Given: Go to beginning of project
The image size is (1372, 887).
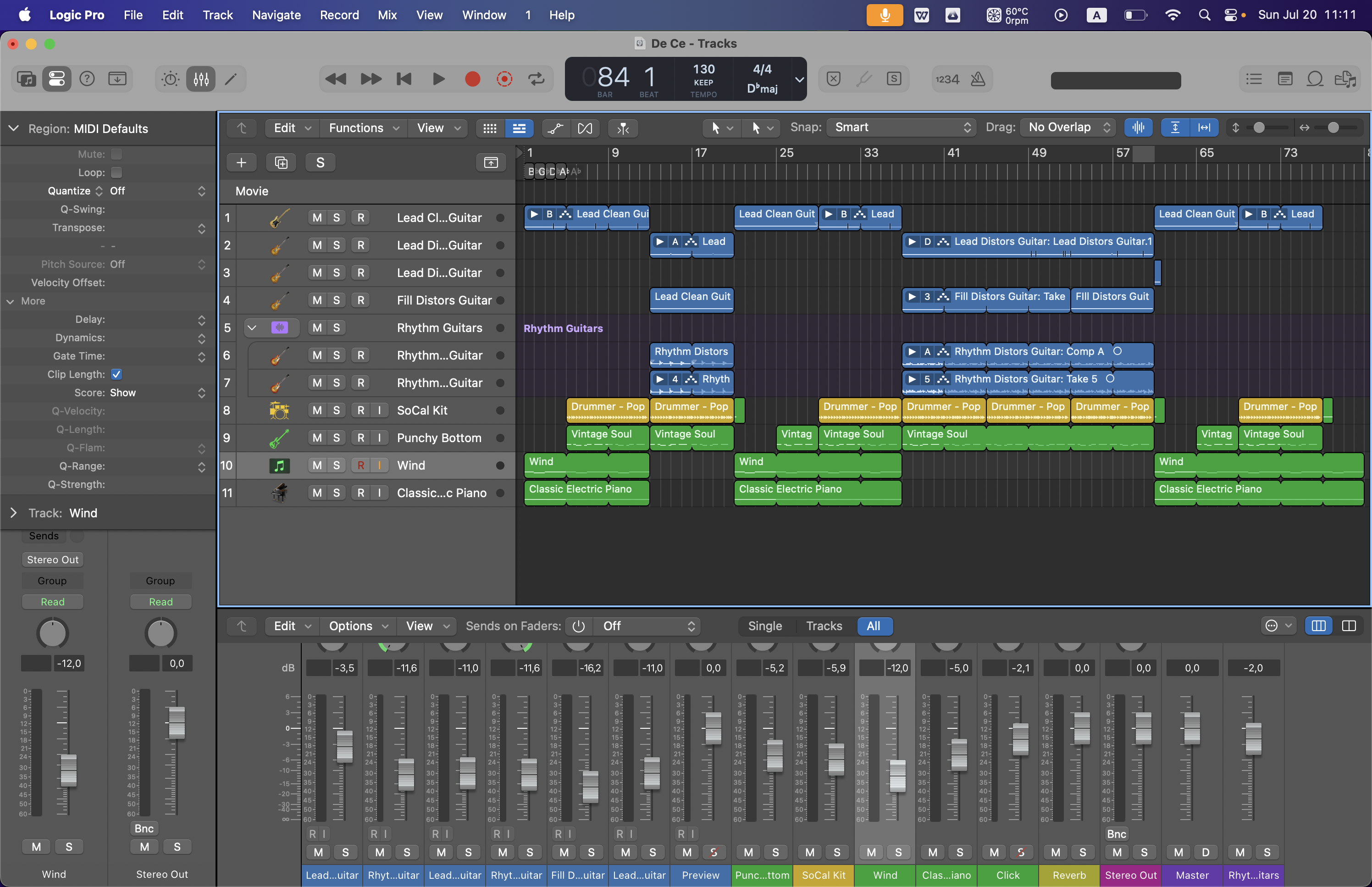Looking at the screenshot, I should coord(404,79).
